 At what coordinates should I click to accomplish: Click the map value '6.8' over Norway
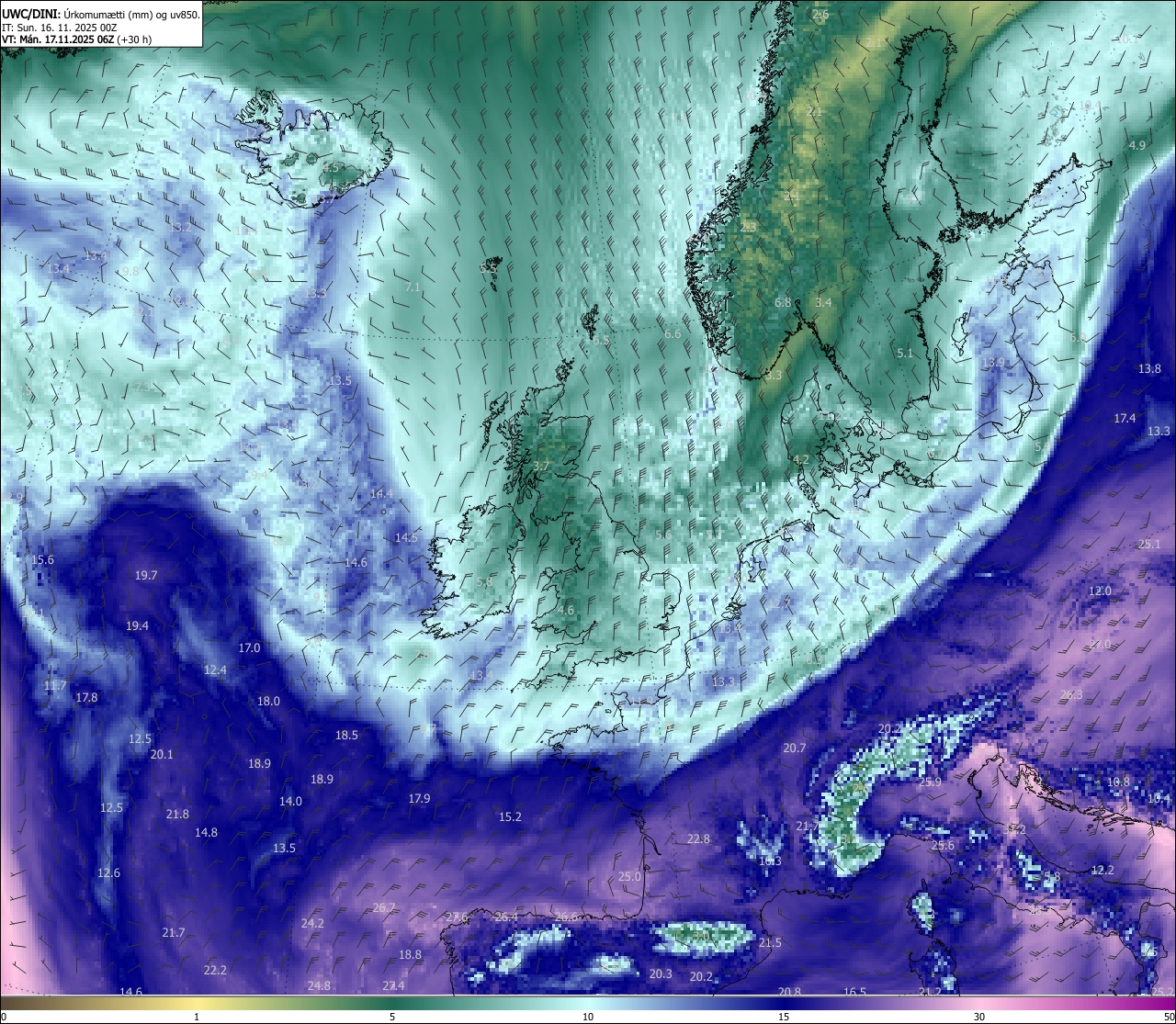(783, 303)
